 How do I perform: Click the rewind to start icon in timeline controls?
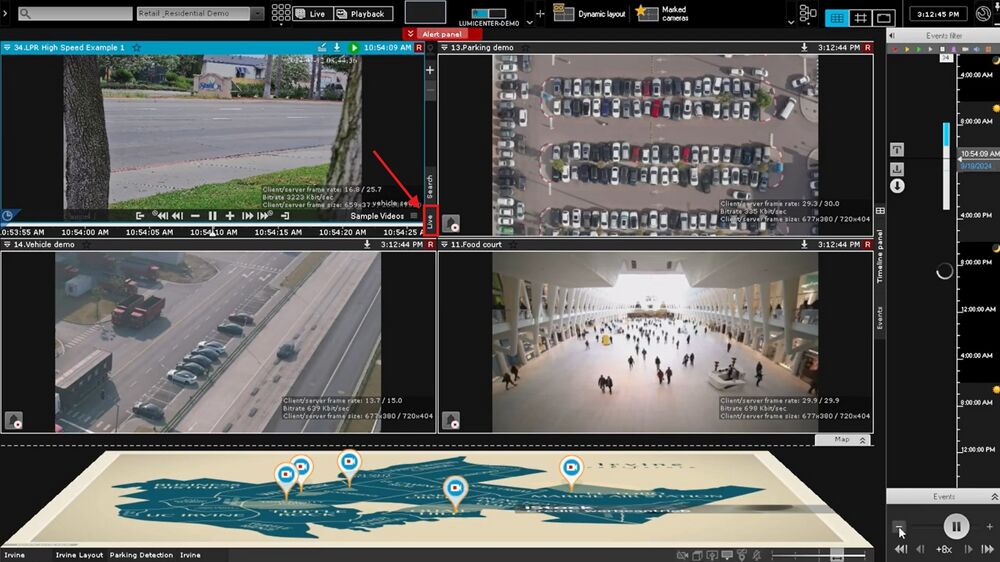point(901,549)
